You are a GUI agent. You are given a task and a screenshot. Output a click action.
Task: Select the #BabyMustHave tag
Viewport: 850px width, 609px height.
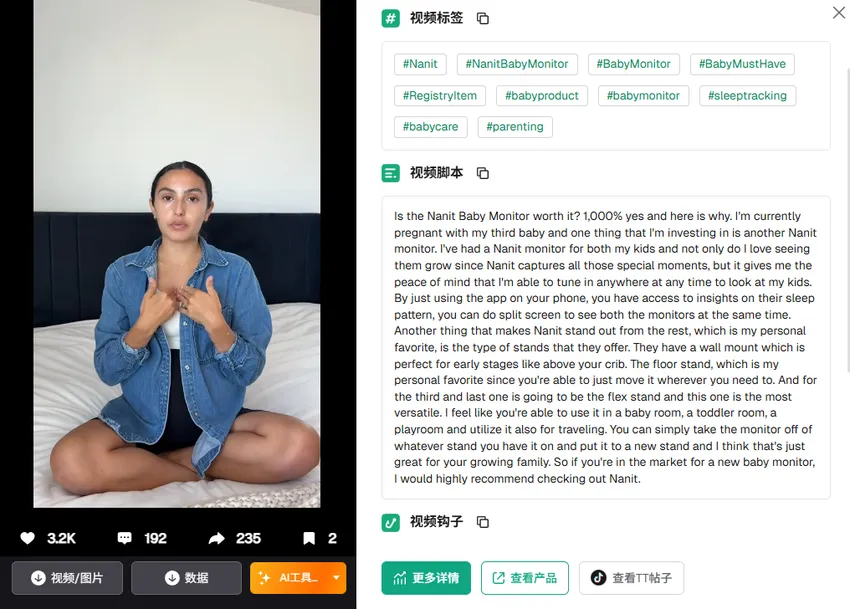point(742,64)
